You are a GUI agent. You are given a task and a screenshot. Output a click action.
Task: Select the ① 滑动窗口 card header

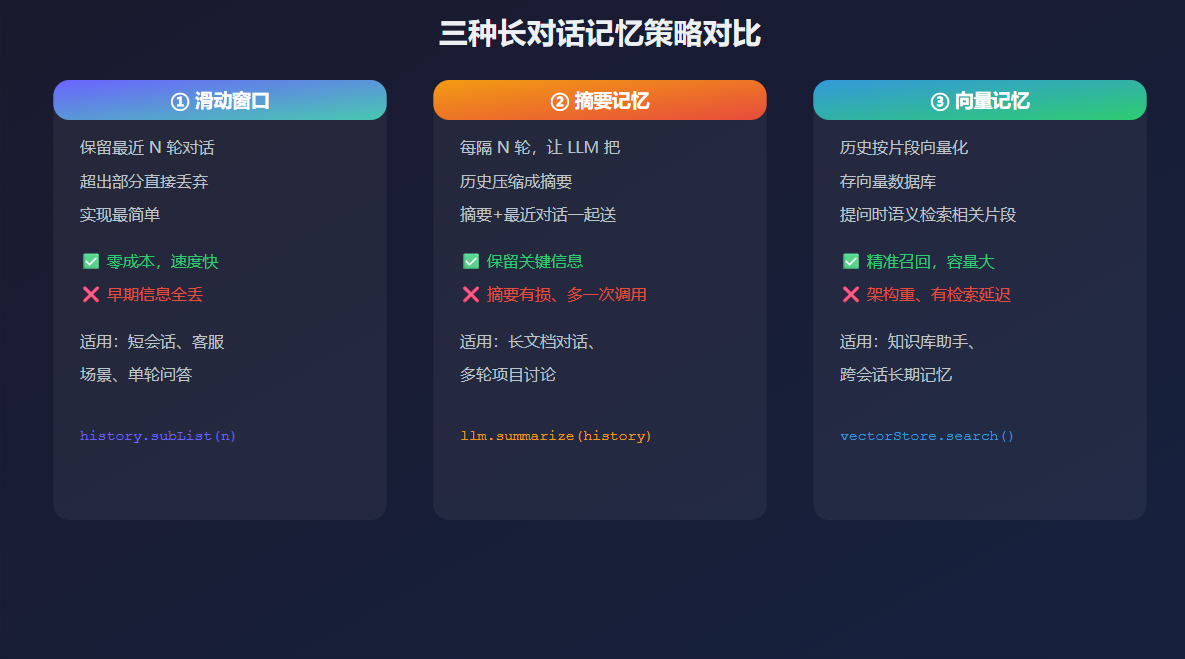220,101
